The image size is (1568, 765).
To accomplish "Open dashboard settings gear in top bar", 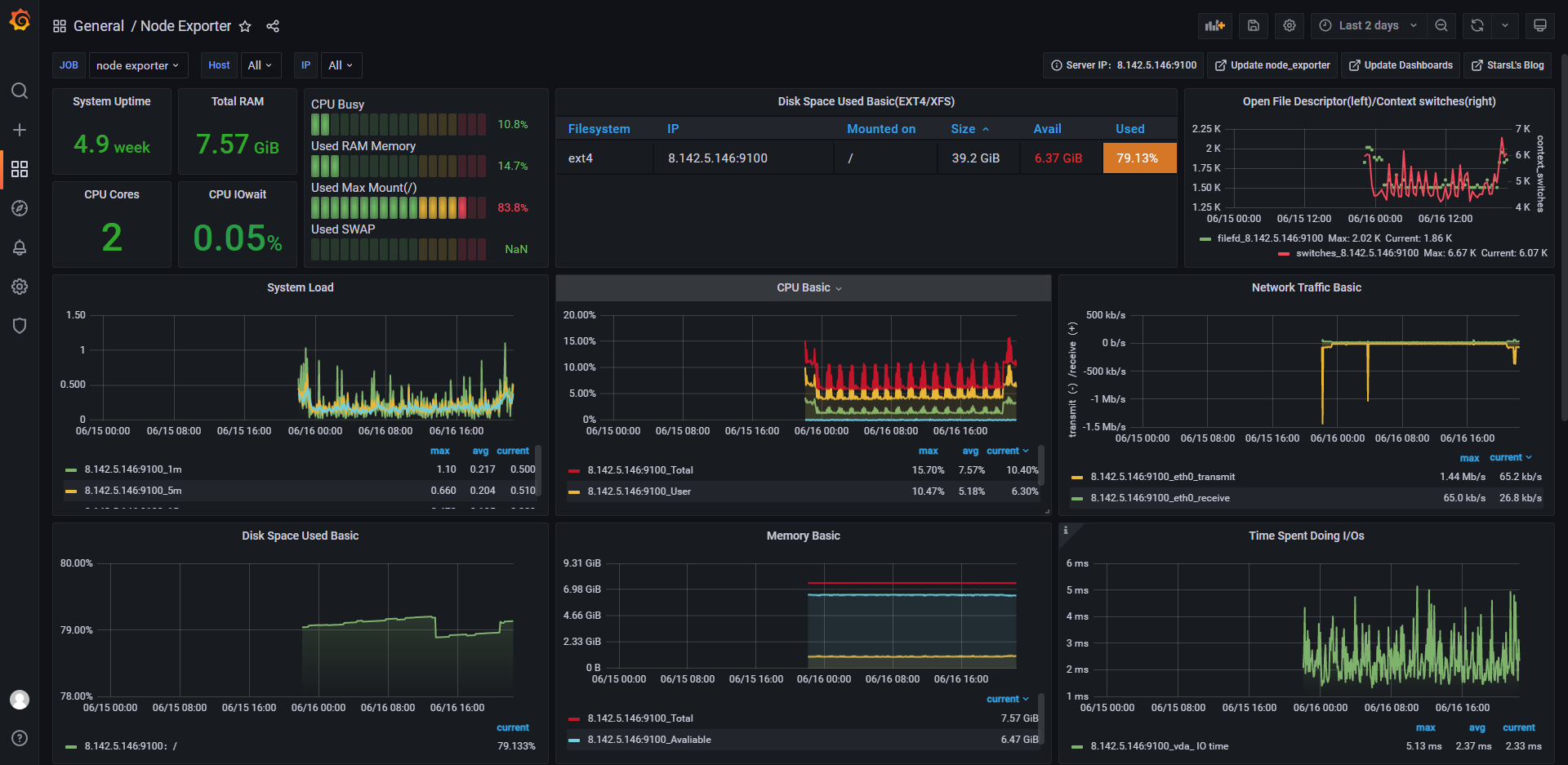I will pos(1290,25).
